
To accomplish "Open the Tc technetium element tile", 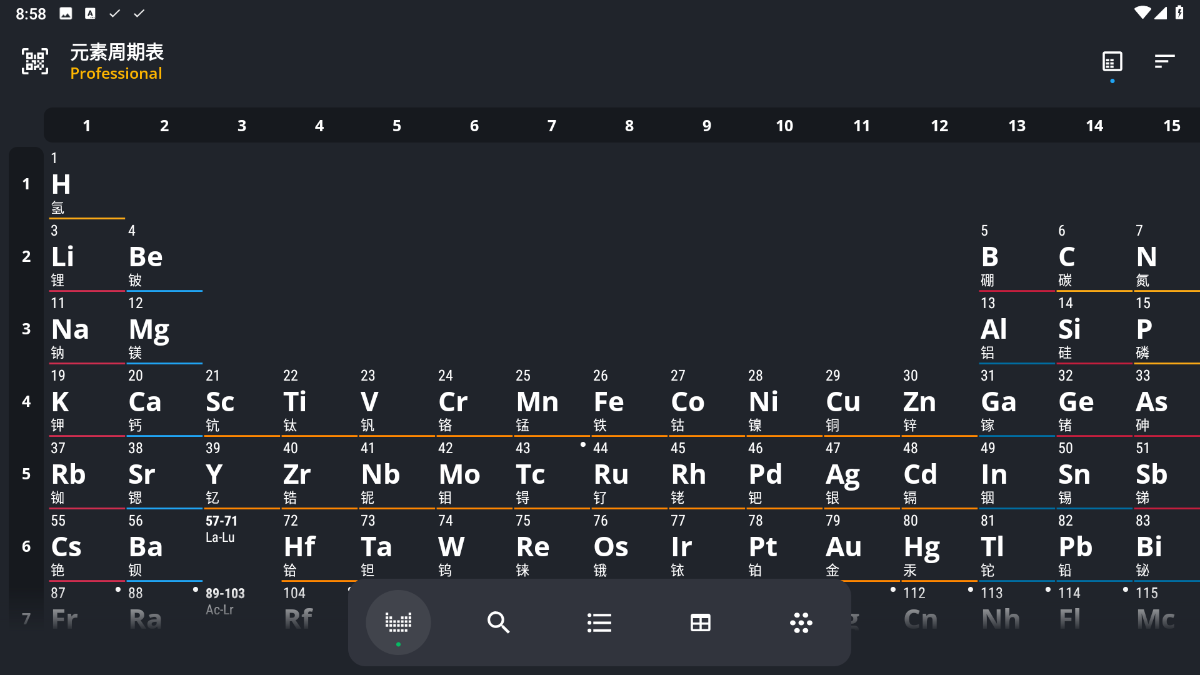I will point(550,474).
